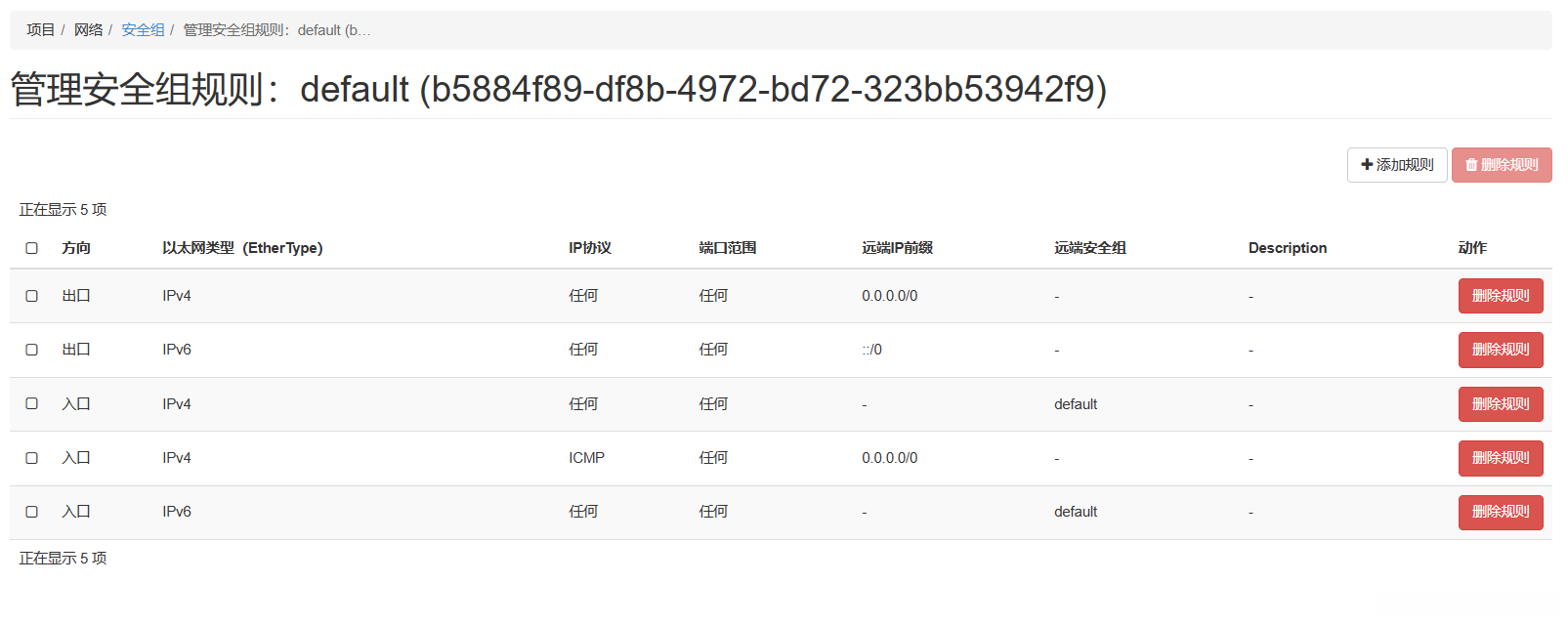This screenshot has height=625, width=1568.
Task: Click the trash icon on 删除规则
Action: click(x=1471, y=165)
